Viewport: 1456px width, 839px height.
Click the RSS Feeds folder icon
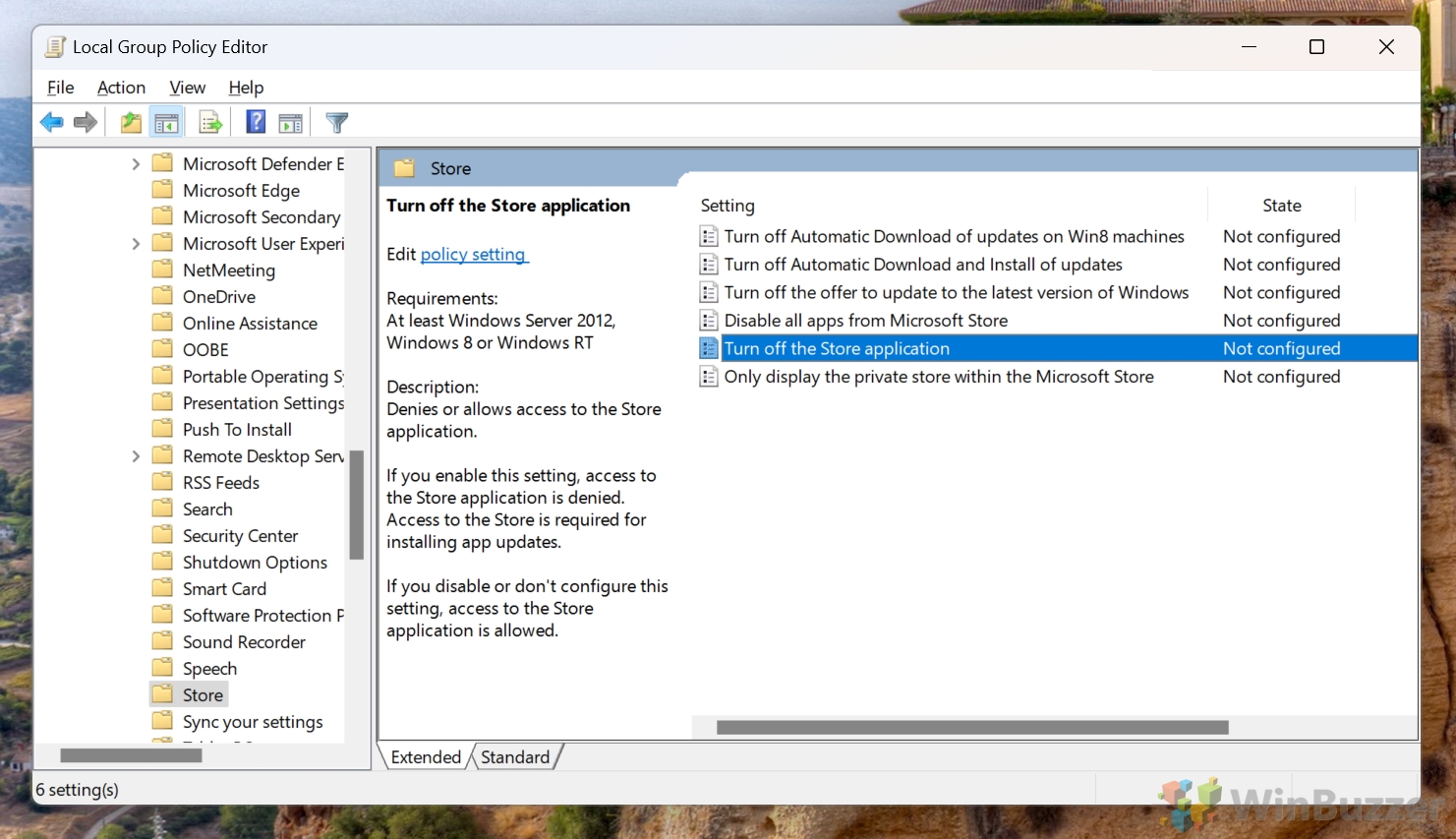tap(163, 482)
